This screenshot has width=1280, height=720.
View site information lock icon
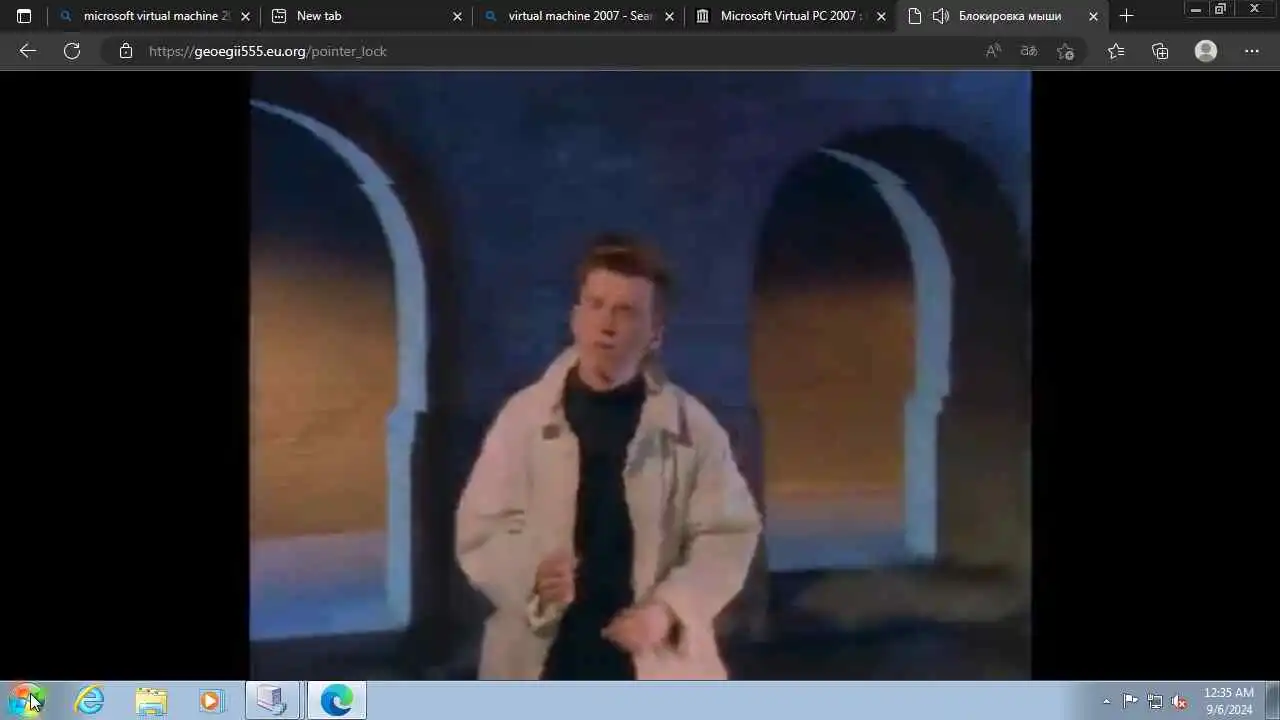[125, 51]
